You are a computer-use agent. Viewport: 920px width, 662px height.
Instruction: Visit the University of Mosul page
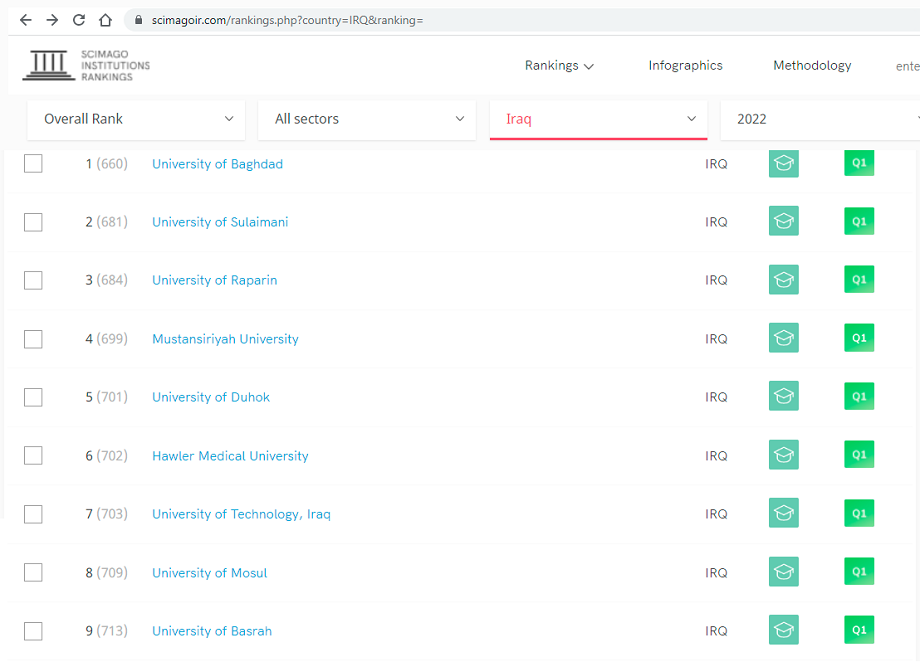click(209, 573)
